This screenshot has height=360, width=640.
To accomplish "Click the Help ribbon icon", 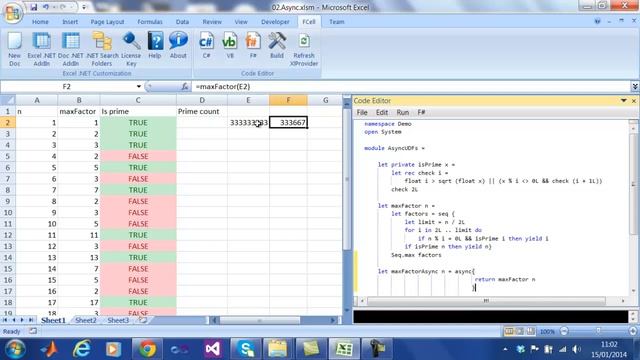I will (x=155, y=45).
